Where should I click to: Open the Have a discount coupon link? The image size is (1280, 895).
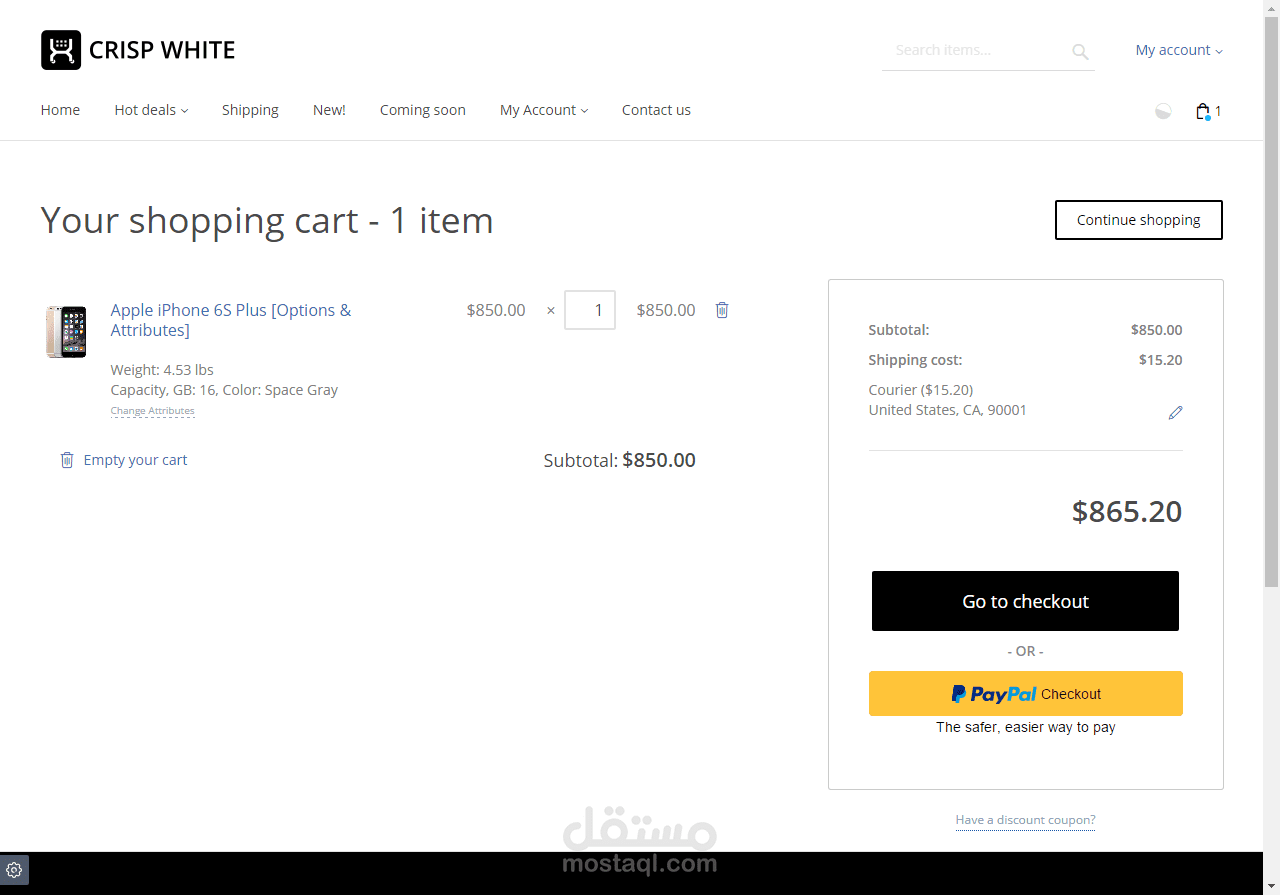[x=1025, y=820]
